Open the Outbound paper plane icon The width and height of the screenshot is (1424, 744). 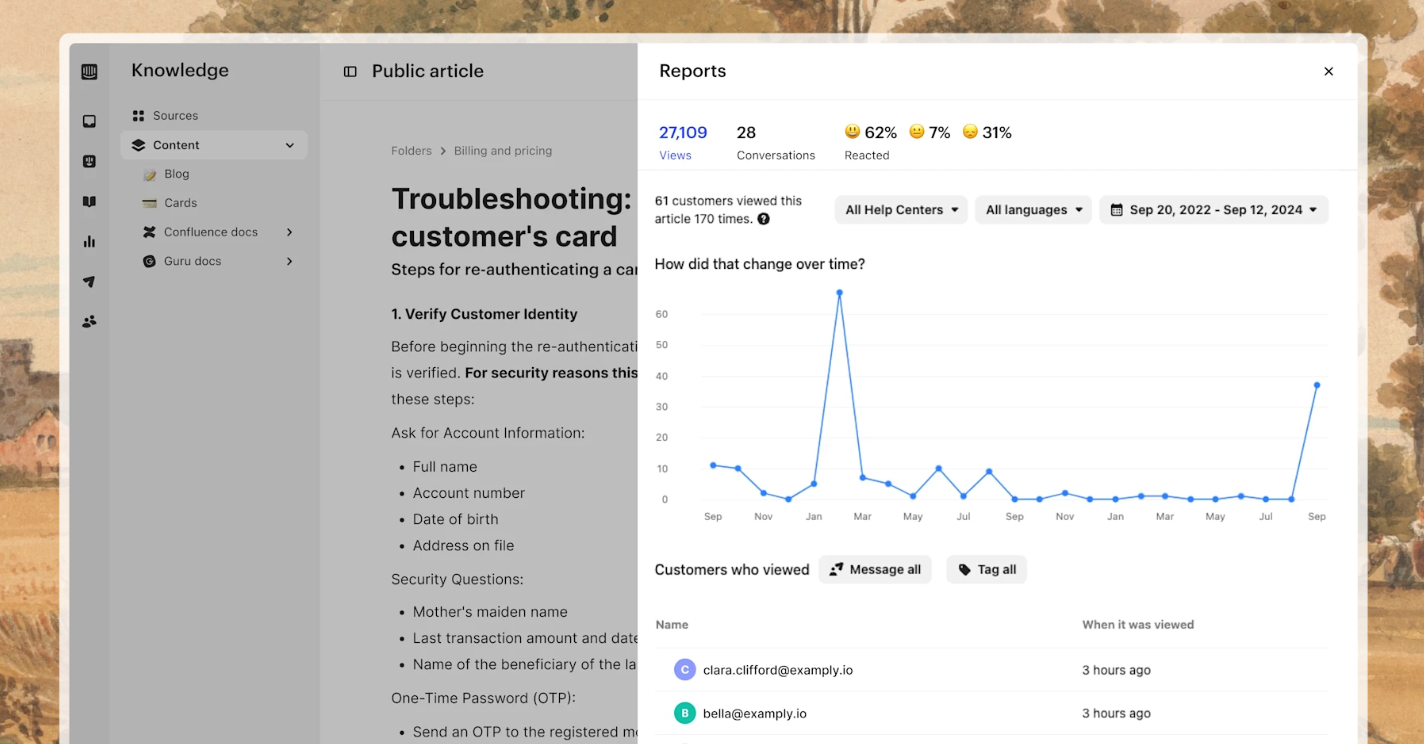(89, 282)
